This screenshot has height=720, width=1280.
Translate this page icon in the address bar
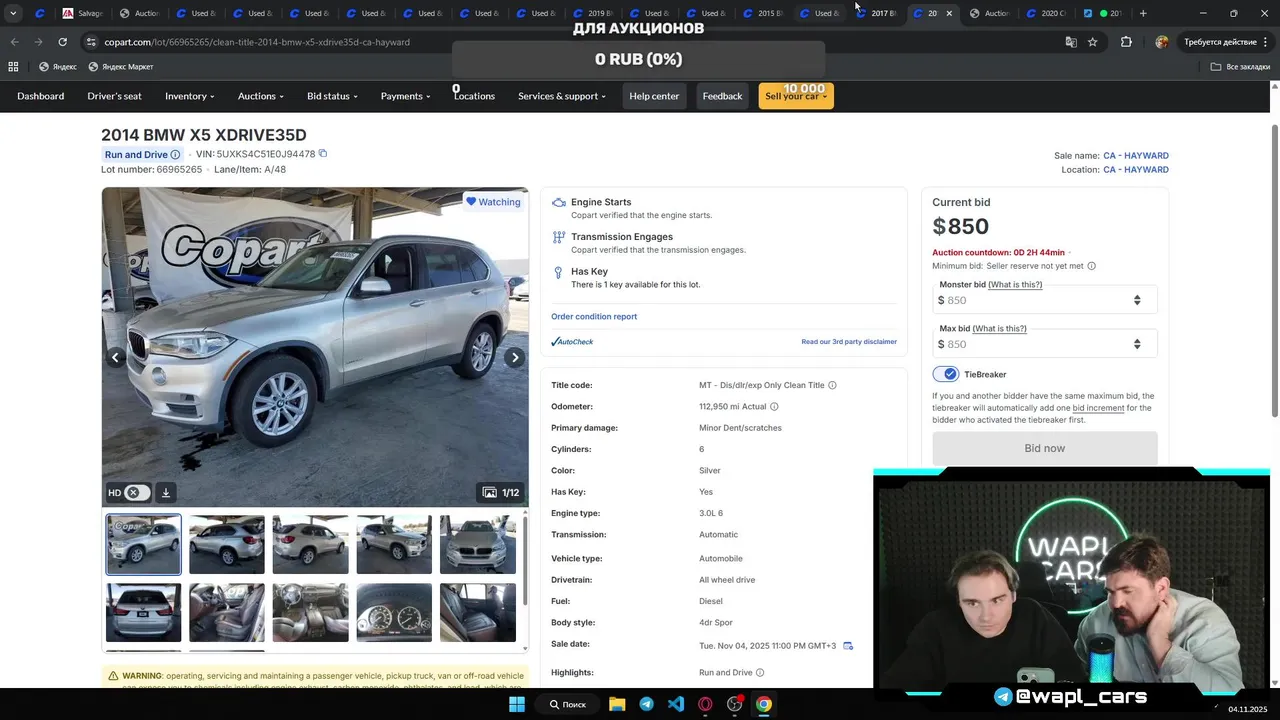[x=1071, y=42]
